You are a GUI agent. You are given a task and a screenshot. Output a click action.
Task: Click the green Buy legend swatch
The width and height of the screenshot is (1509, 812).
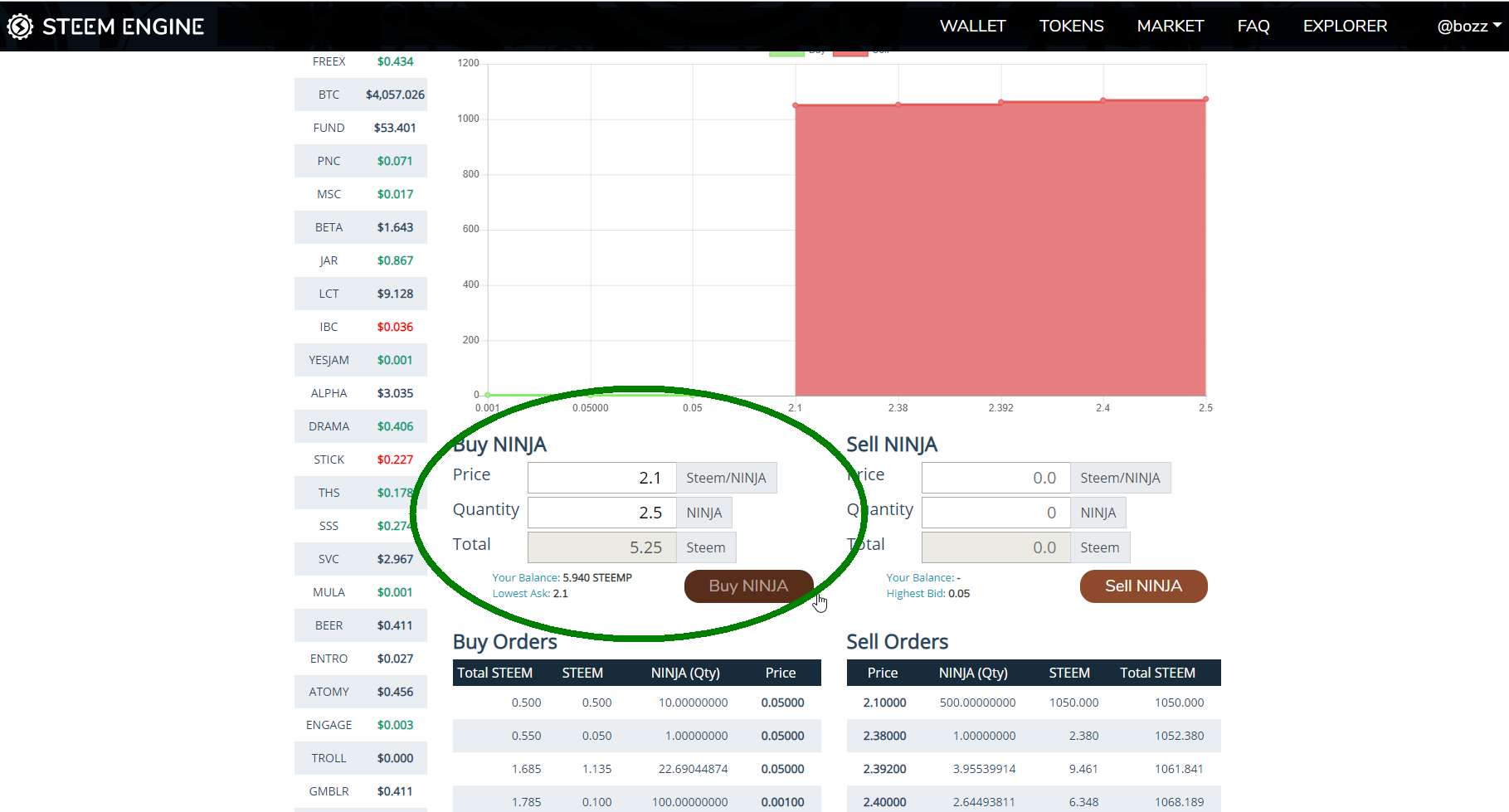pos(786,54)
